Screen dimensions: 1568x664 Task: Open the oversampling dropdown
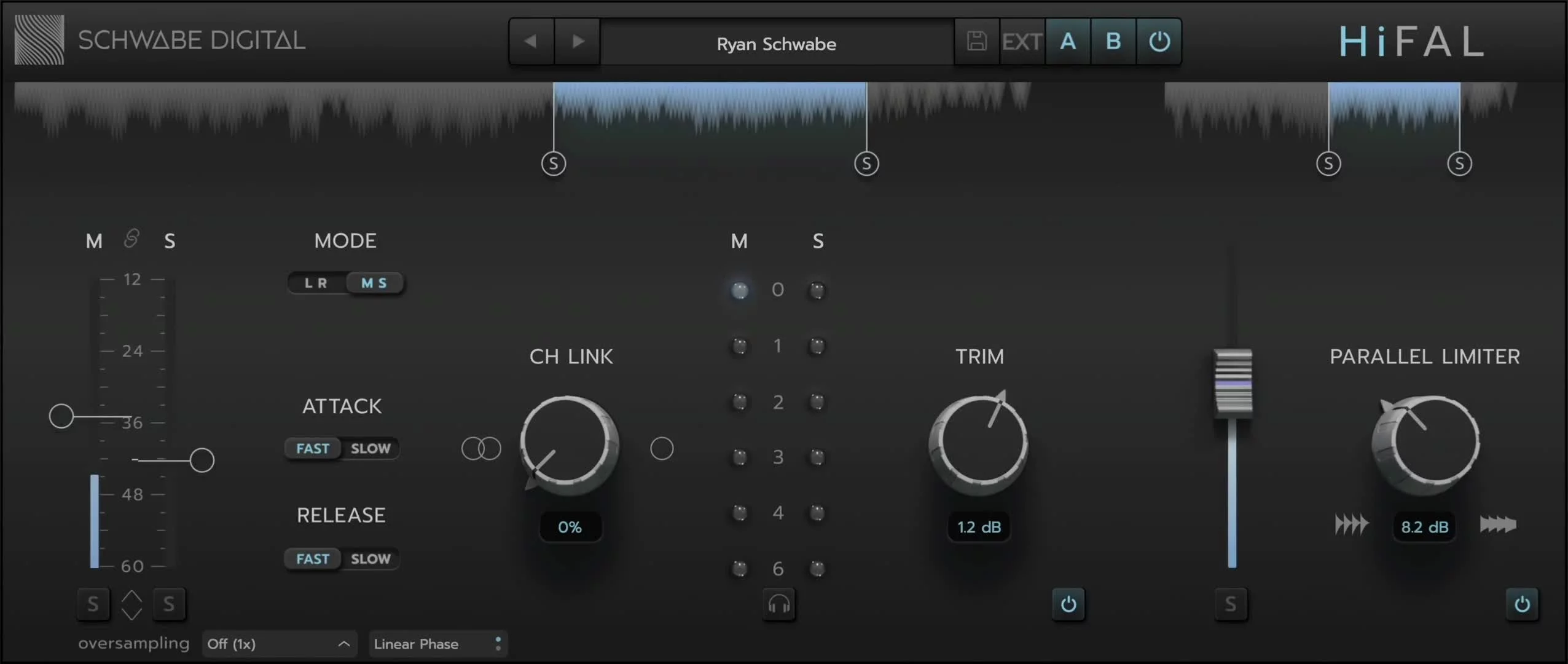tap(279, 644)
